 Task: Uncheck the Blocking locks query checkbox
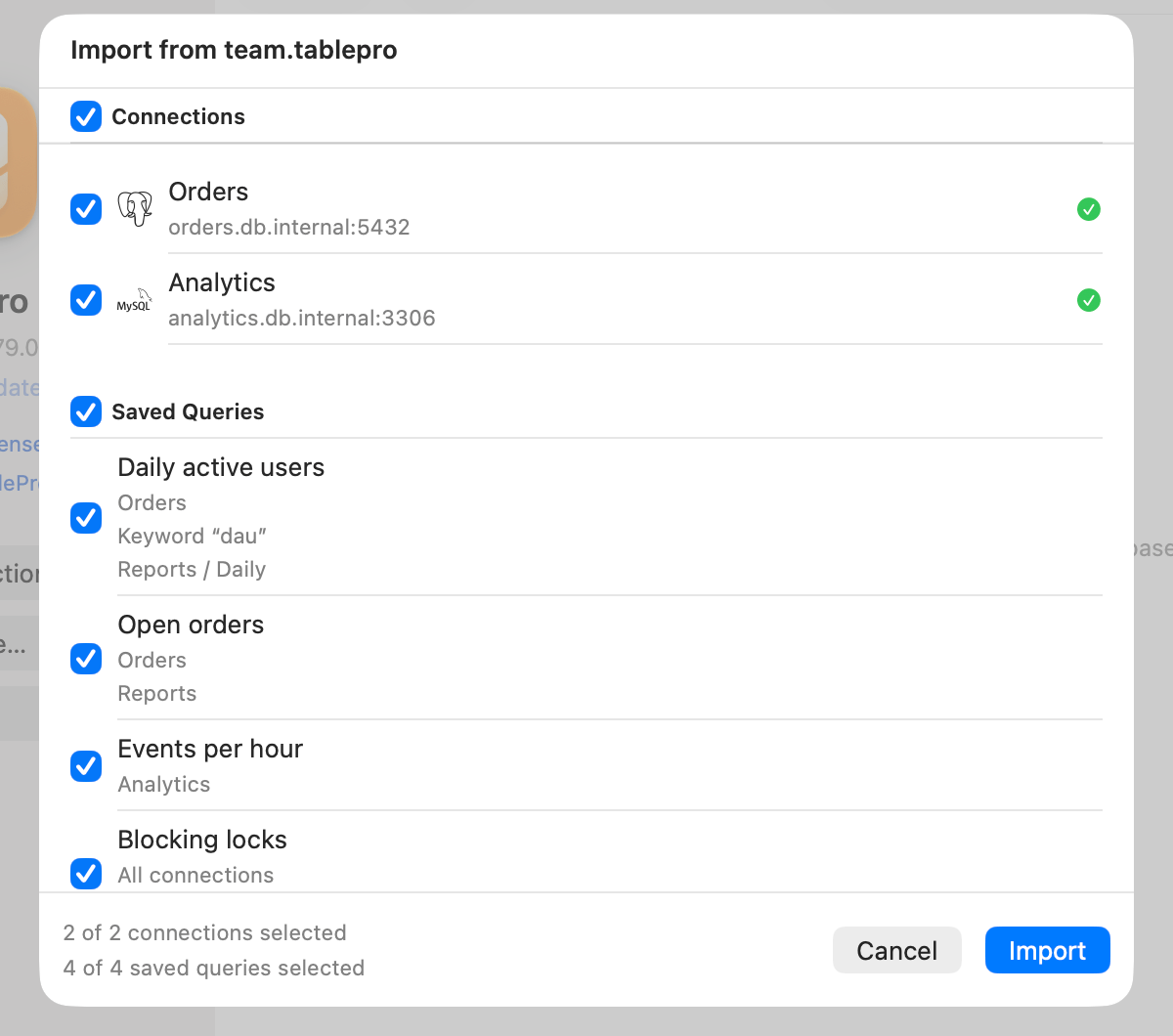86,873
